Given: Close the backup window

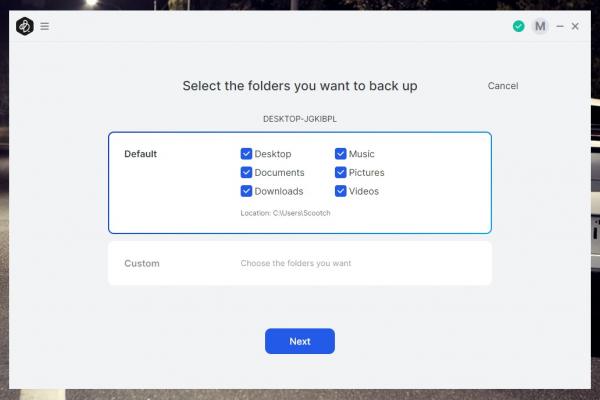Looking at the screenshot, I should tap(575, 27).
